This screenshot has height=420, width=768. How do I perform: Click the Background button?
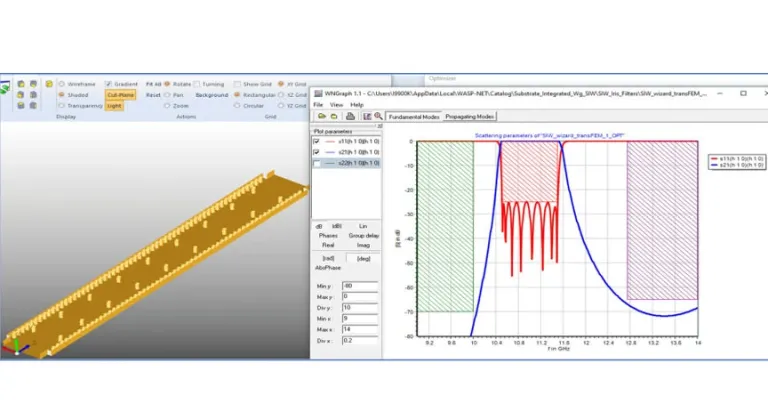[212, 95]
